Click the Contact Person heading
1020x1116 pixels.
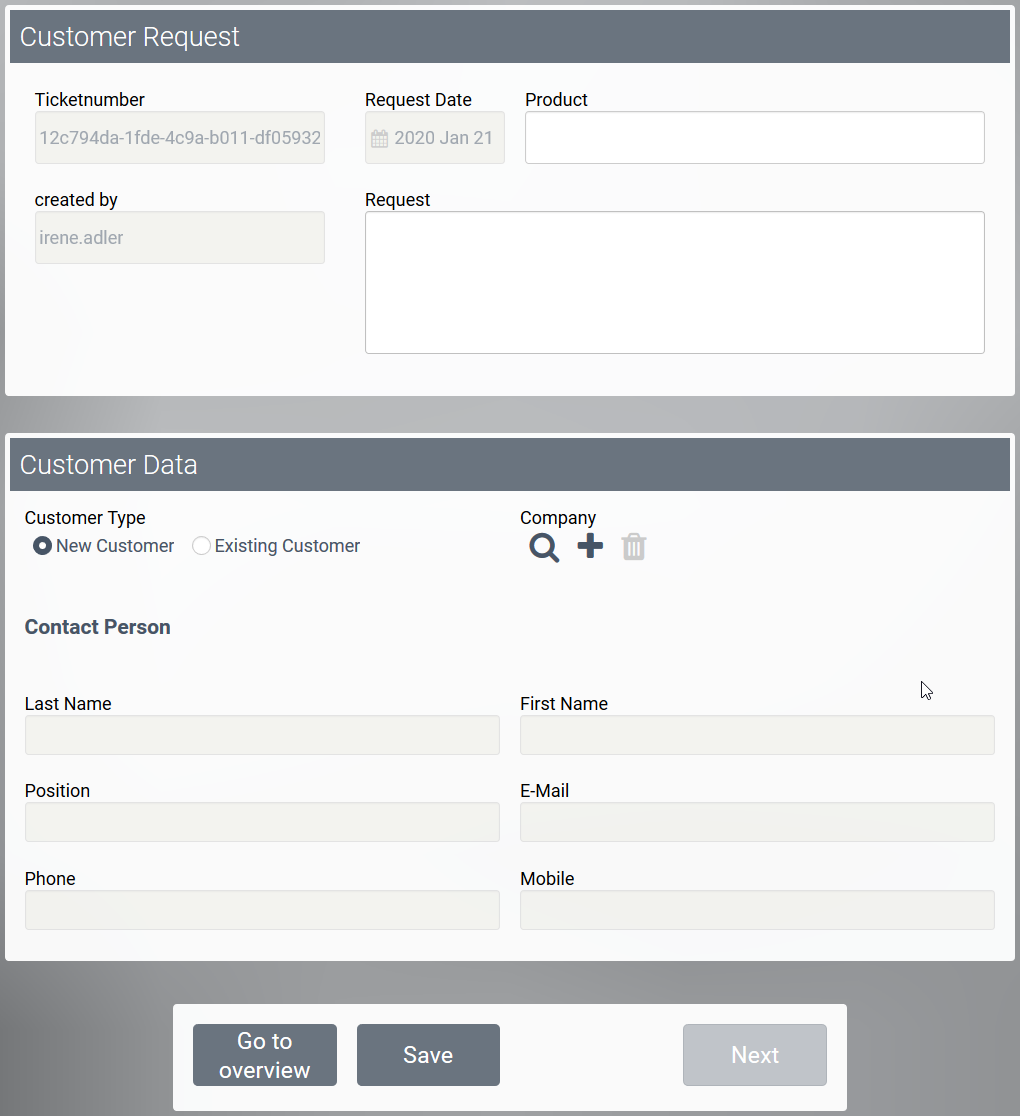(x=98, y=627)
